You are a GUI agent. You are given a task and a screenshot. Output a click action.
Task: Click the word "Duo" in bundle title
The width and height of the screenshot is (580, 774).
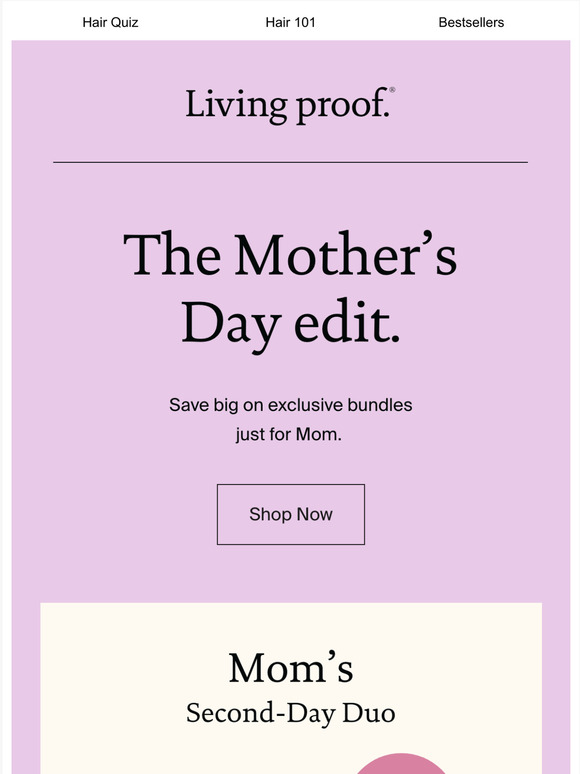click(x=369, y=713)
